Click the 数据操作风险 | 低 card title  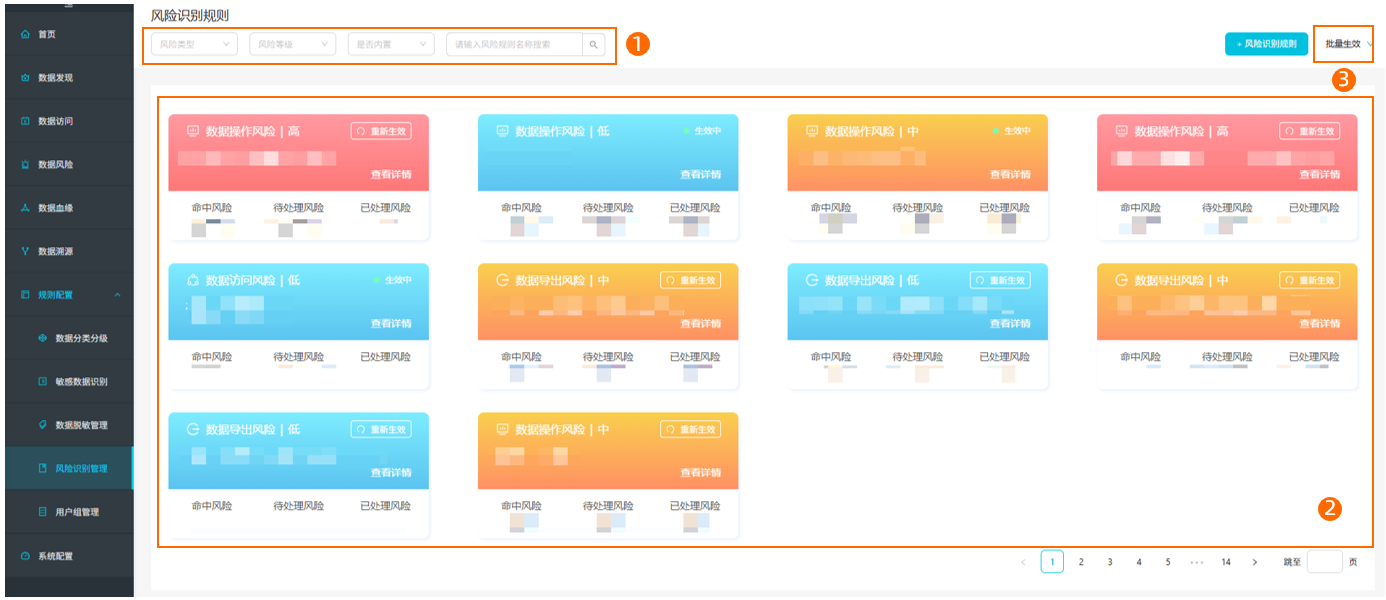pos(562,131)
